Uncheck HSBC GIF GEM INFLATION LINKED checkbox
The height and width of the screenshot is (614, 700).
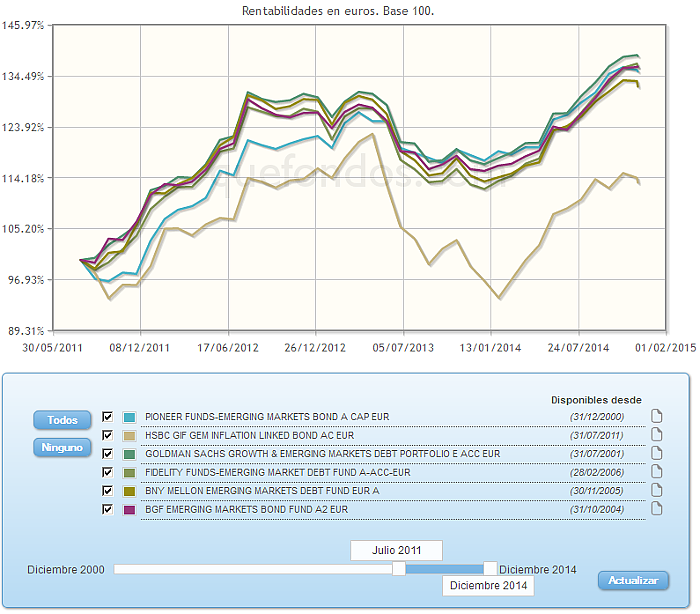point(107,435)
